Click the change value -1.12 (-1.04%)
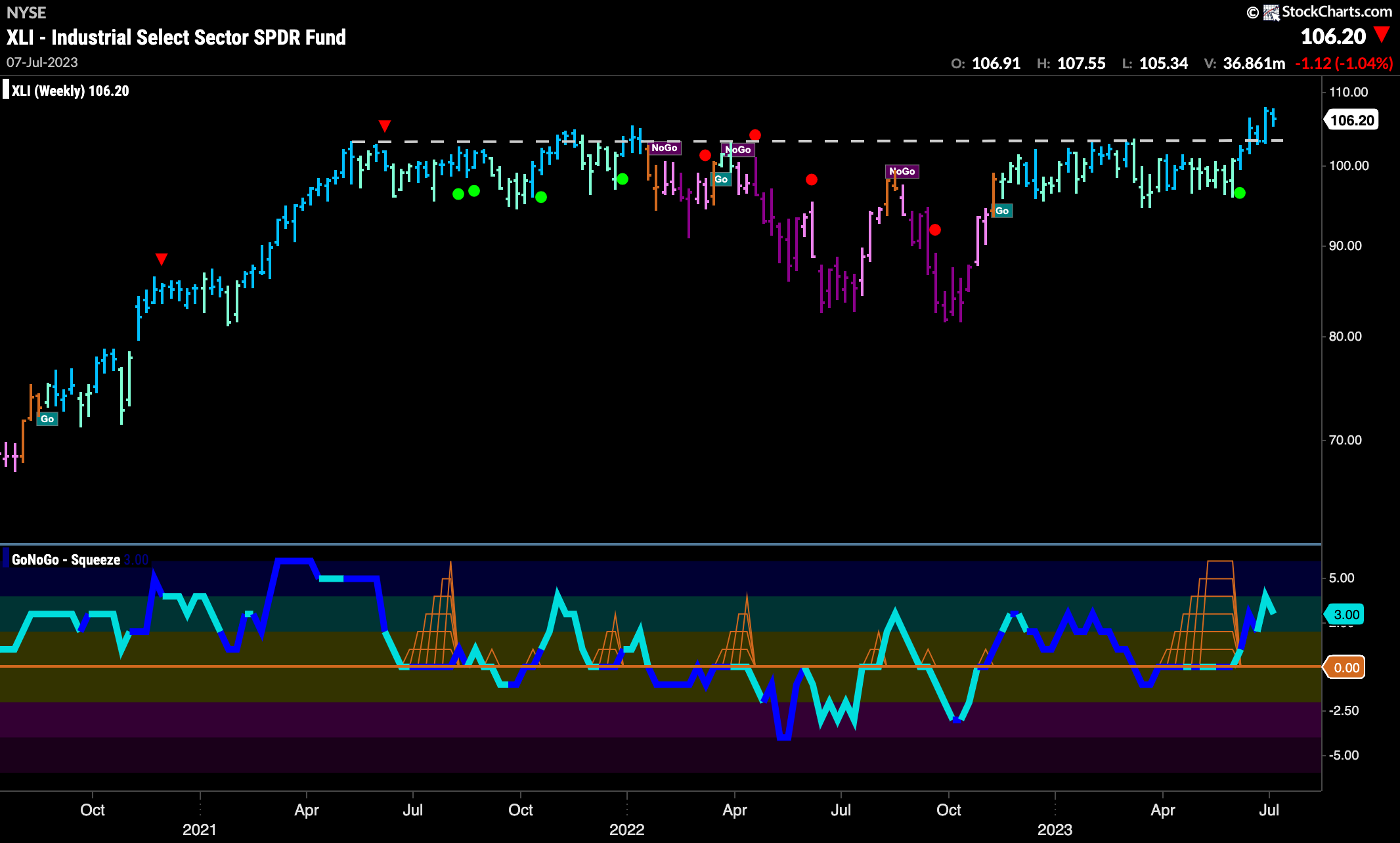 tap(1344, 64)
